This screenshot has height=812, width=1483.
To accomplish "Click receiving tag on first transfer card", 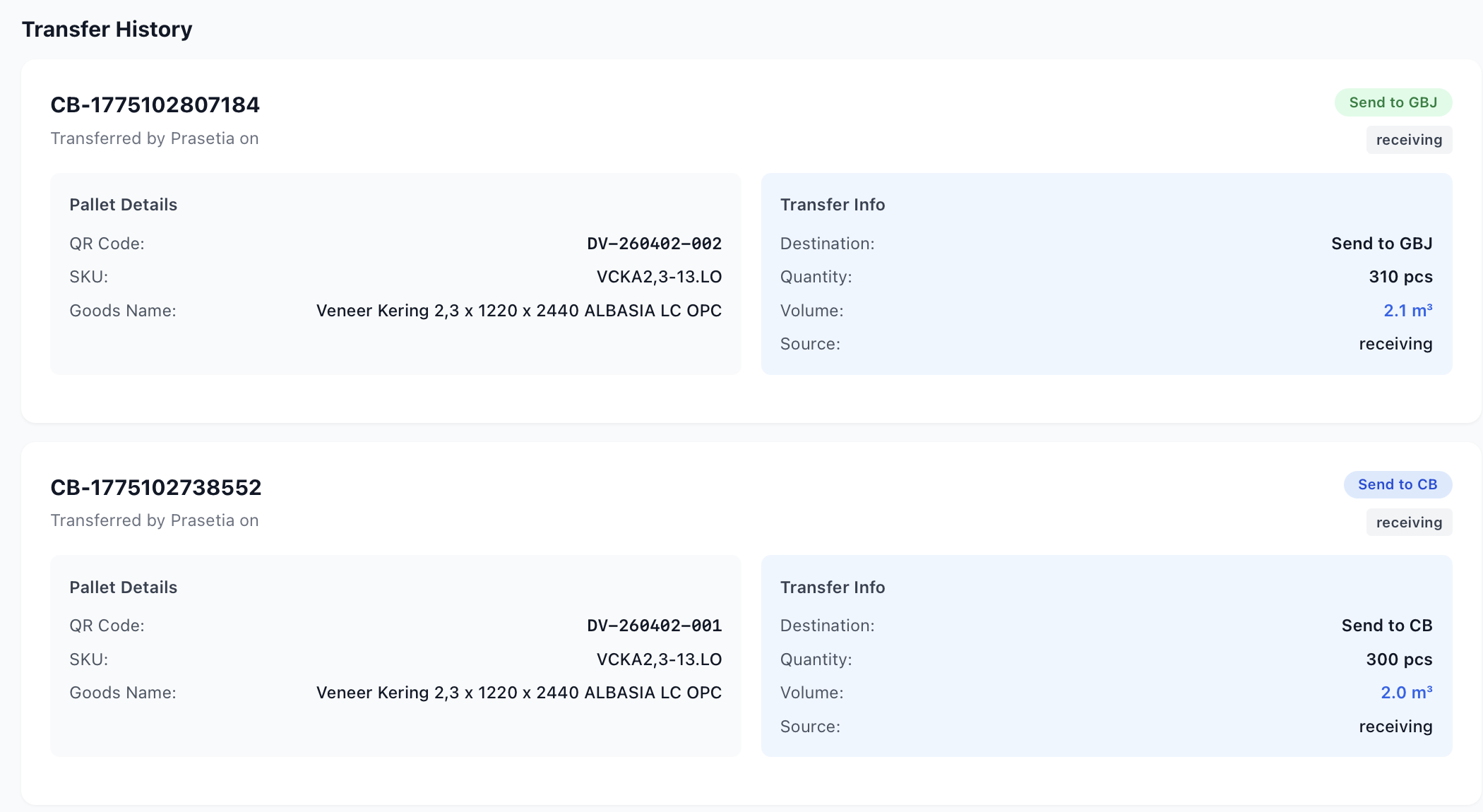I will pos(1409,140).
